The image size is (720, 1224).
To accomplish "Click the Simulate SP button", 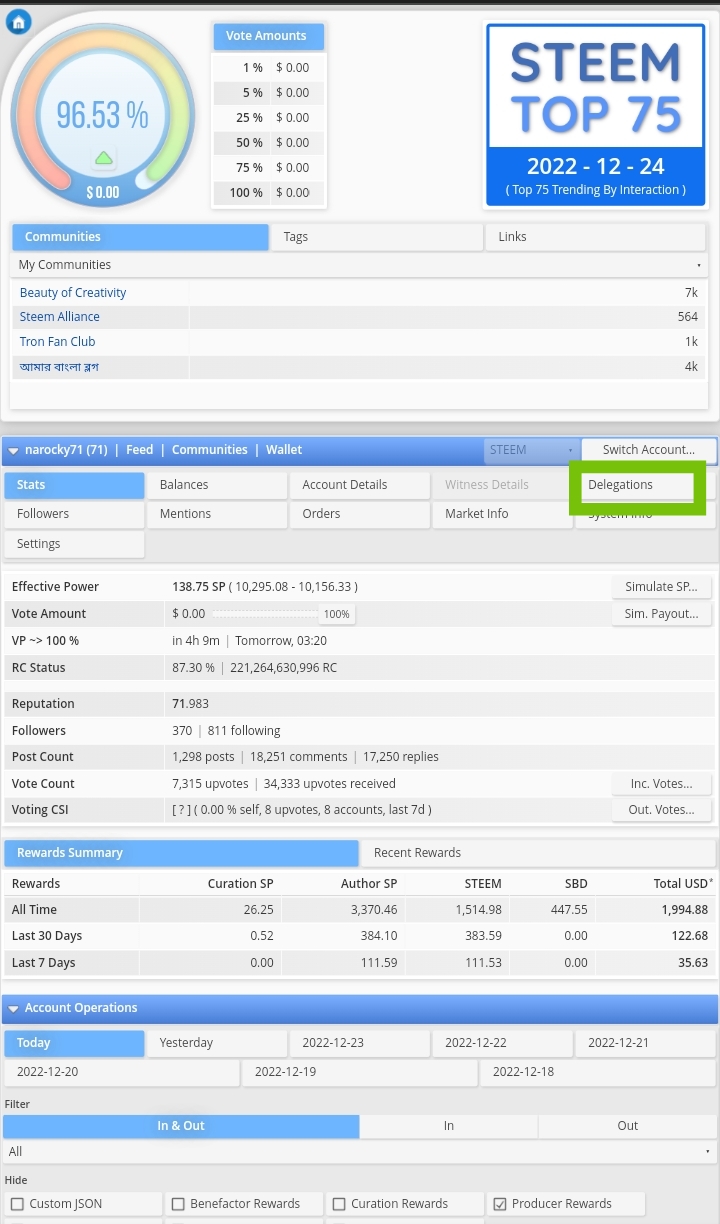I will point(661,587).
